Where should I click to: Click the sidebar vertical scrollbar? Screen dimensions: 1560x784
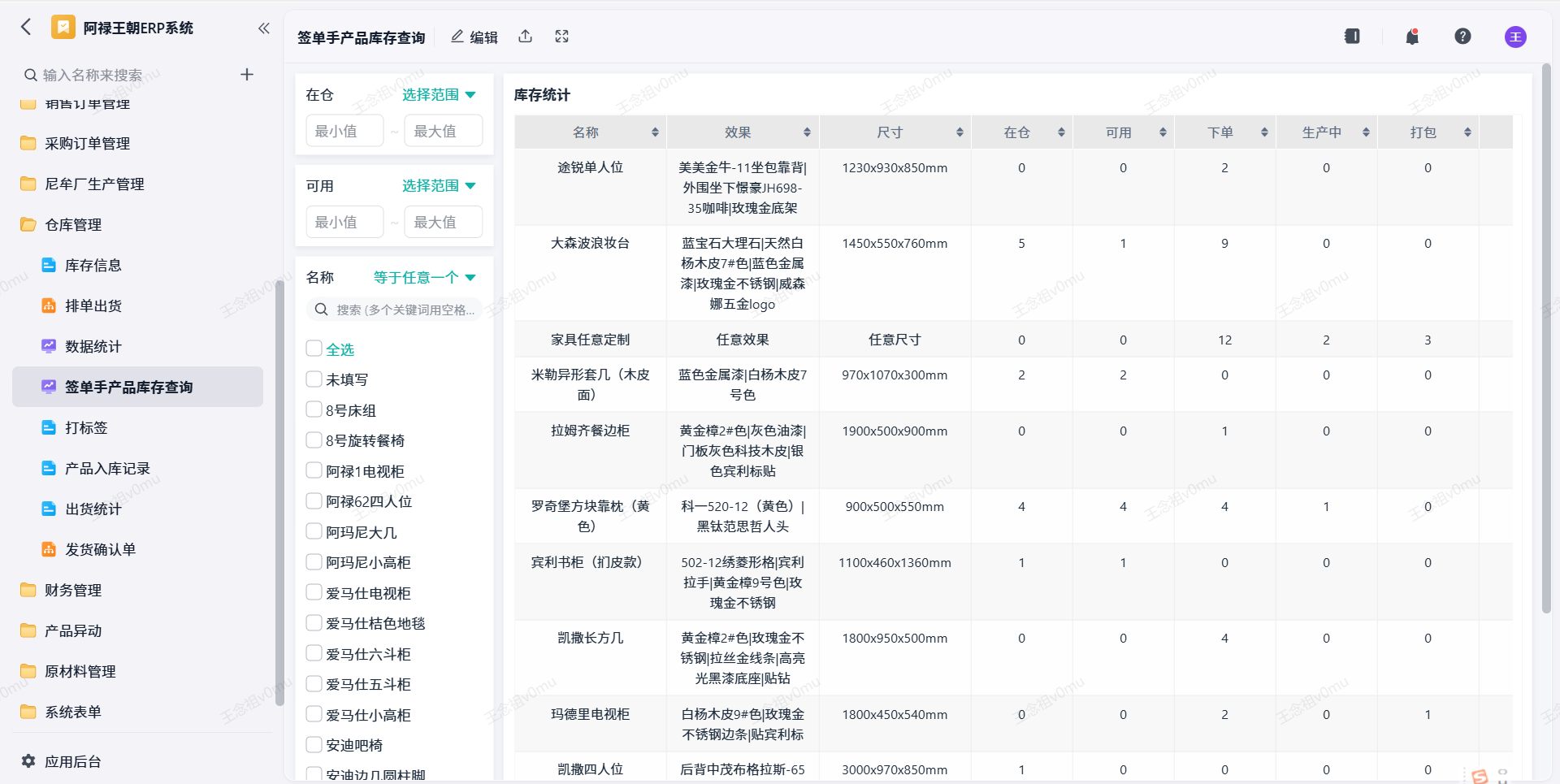click(279, 493)
